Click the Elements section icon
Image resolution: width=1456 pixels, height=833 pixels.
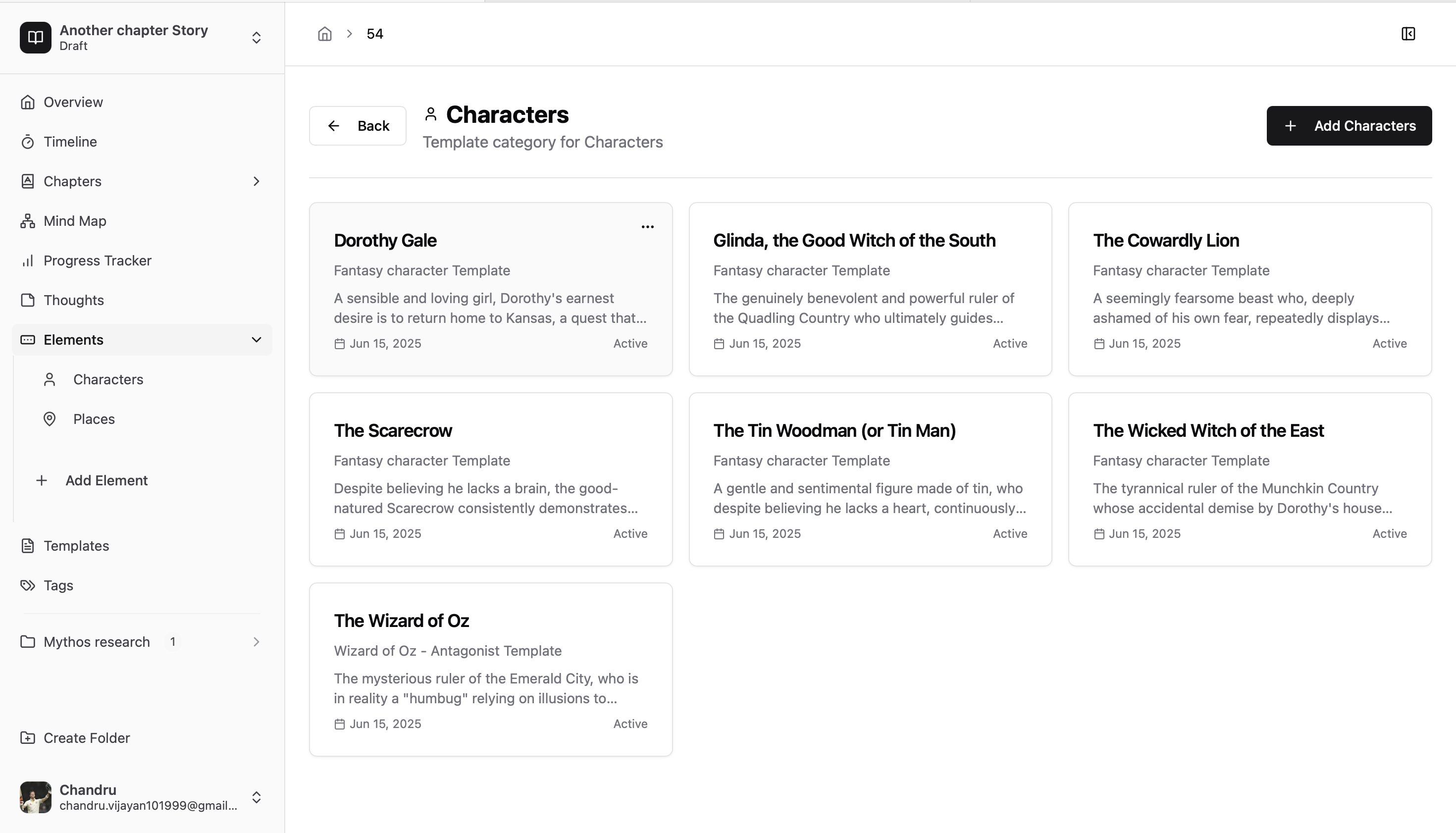(27, 340)
